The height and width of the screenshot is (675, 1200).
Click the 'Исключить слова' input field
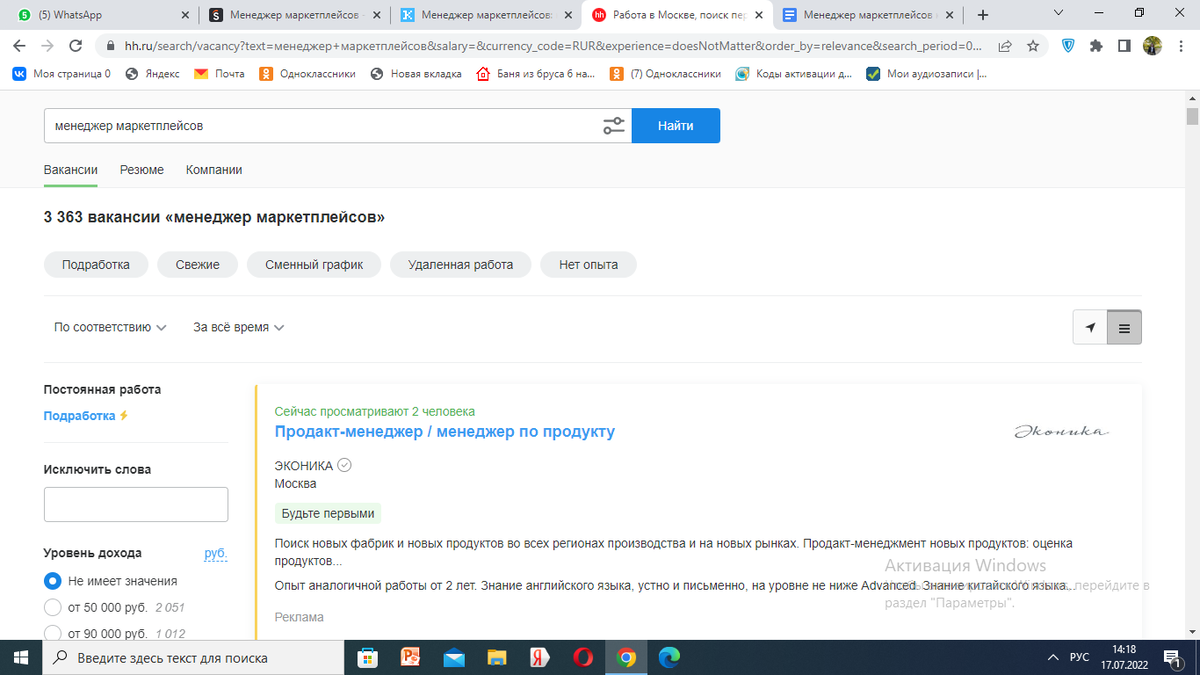coord(136,504)
